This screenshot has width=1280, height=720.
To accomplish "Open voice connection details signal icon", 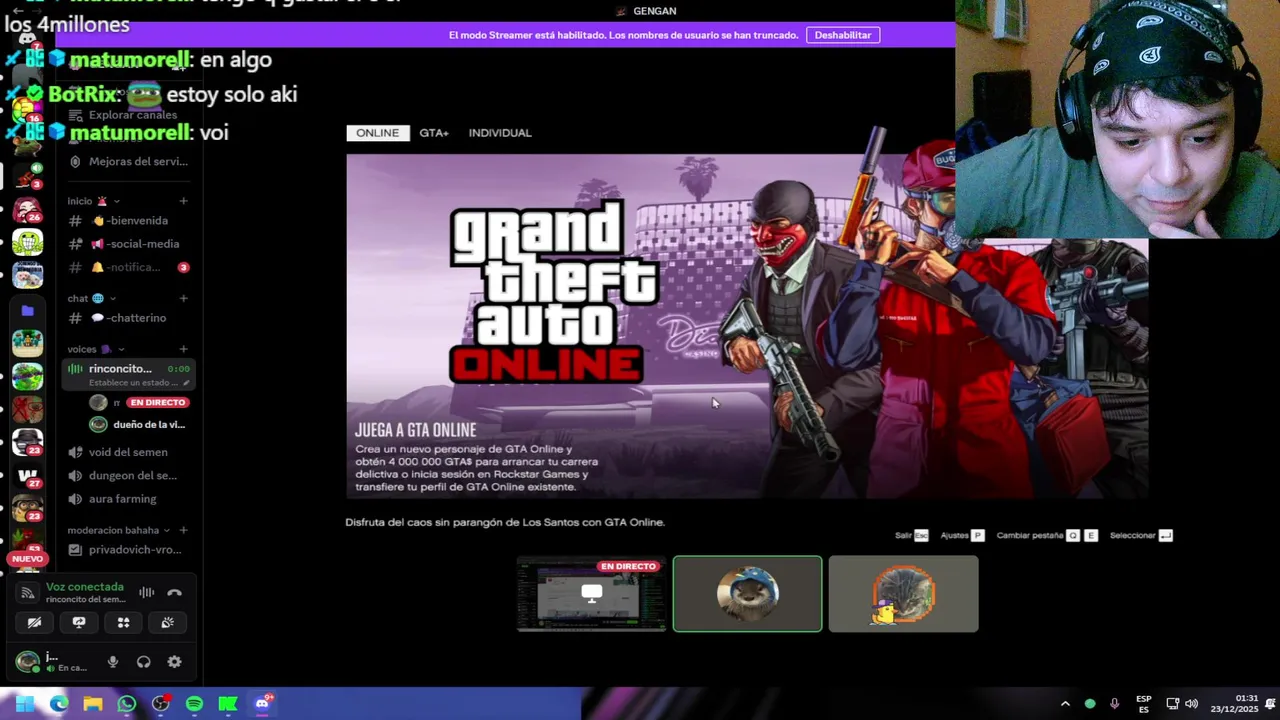I will (x=28, y=593).
